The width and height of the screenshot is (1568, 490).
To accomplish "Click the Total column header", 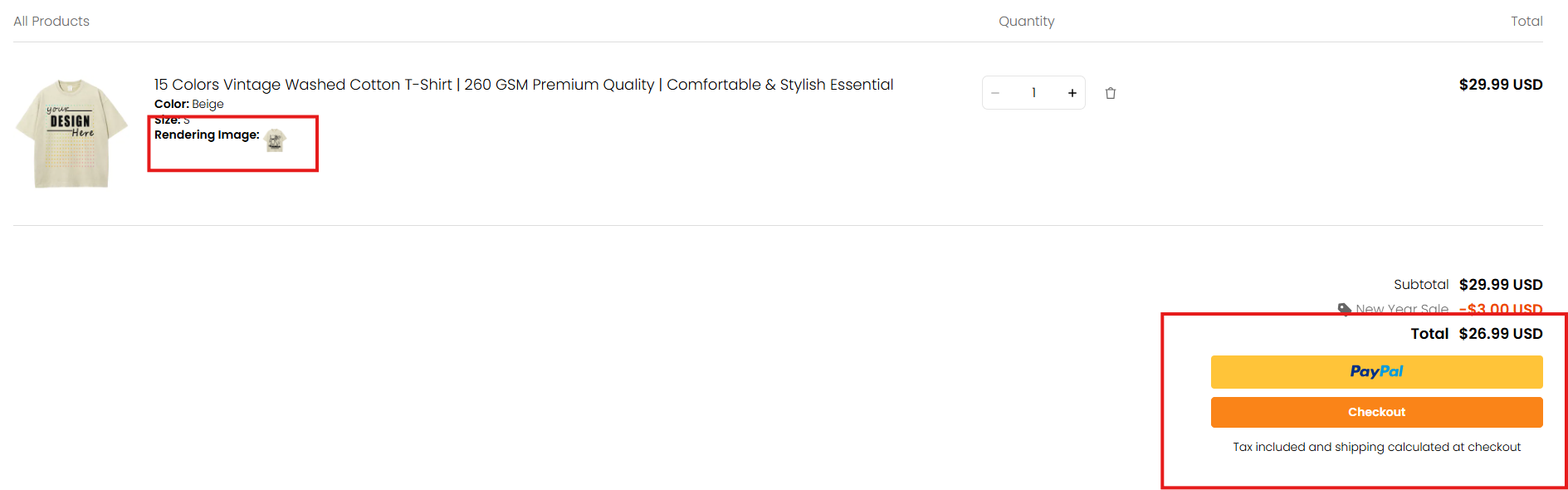I will (x=1526, y=22).
